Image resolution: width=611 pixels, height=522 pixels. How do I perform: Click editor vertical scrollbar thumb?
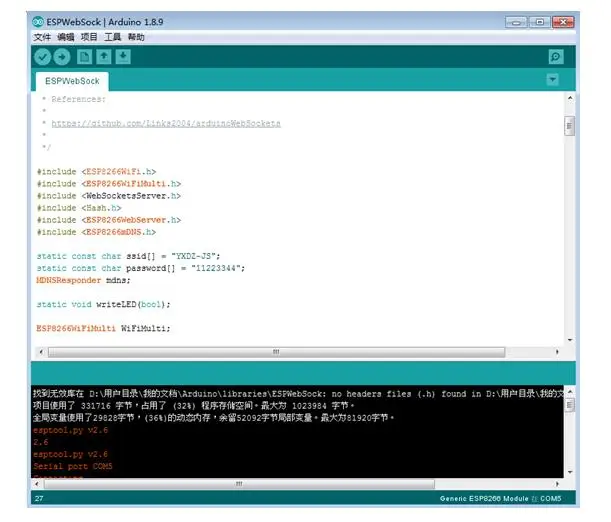coord(569,126)
